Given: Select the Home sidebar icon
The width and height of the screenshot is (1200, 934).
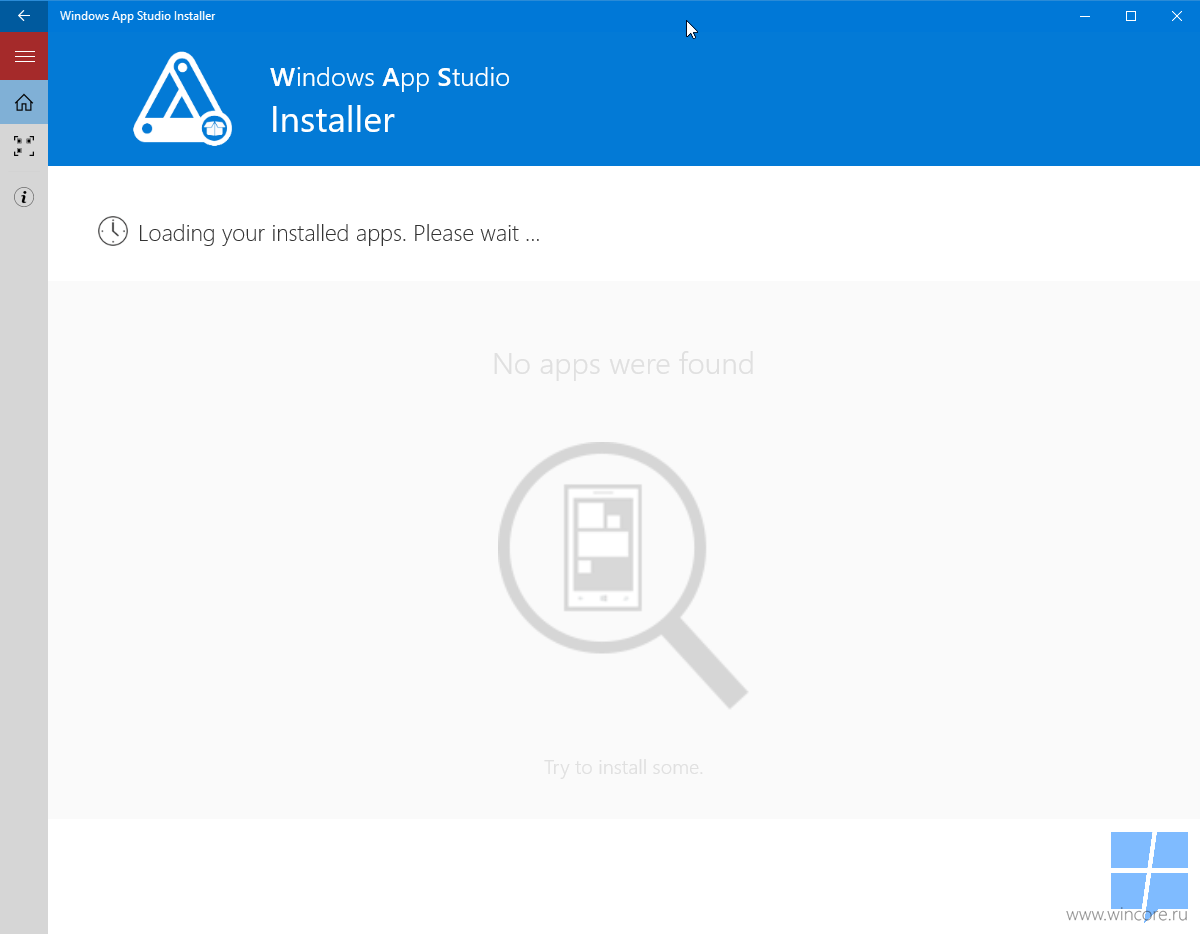Looking at the screenshot, I should pos(24,102).
